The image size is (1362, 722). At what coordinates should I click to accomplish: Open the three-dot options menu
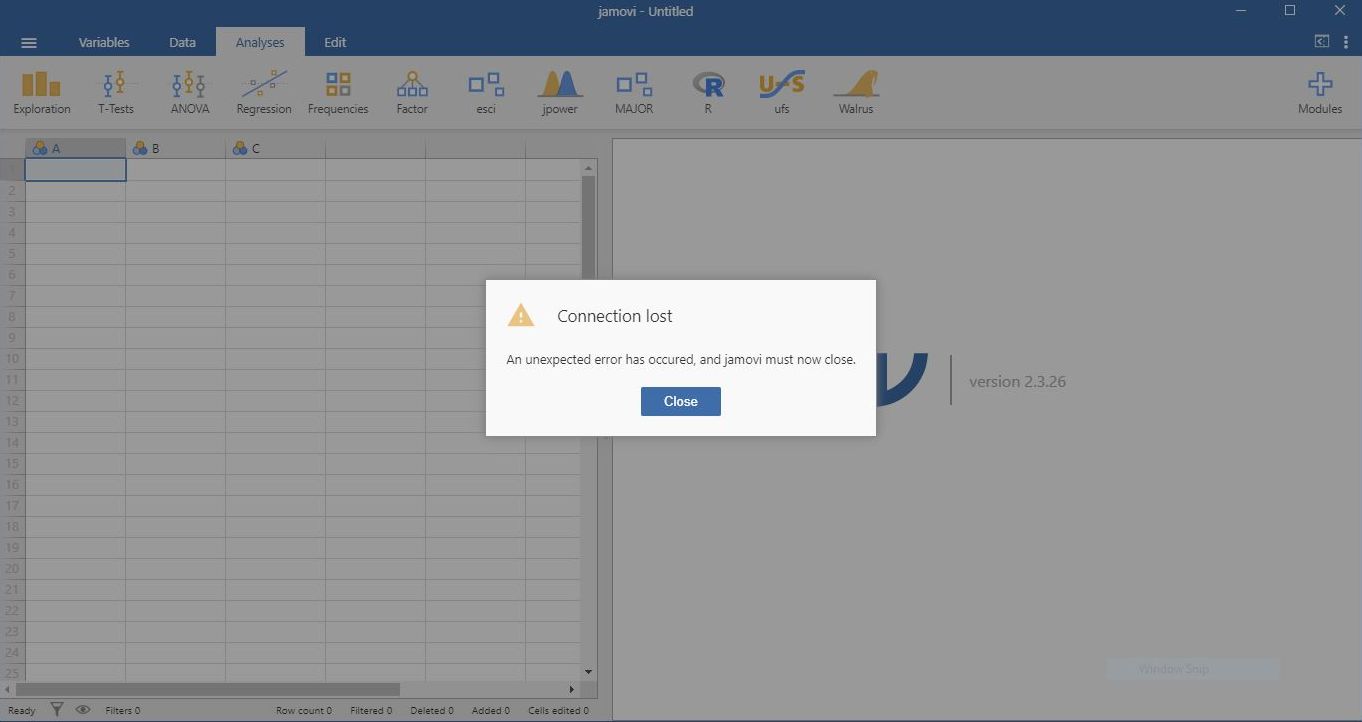point(1346,42)
